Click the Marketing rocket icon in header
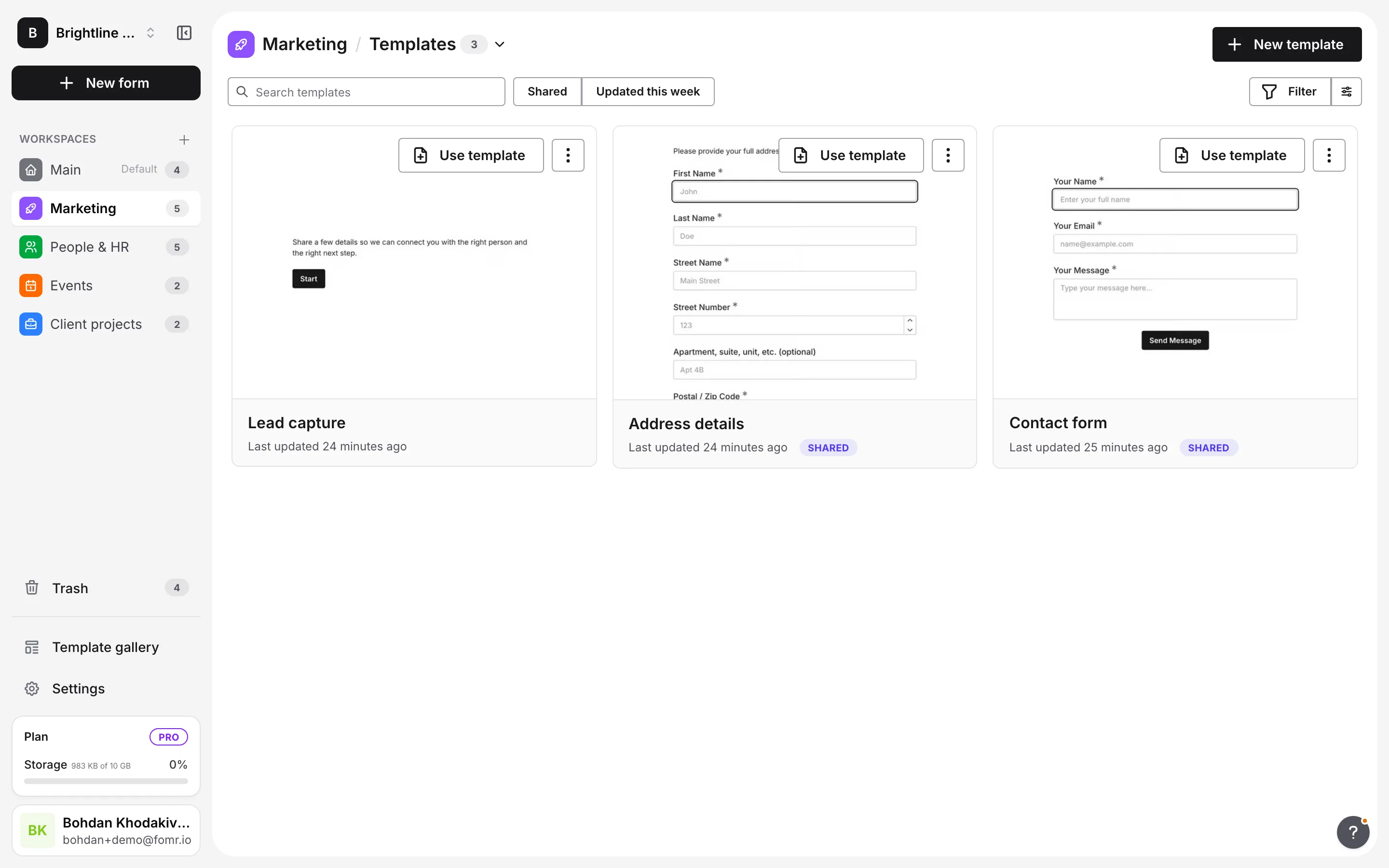This screenshot has height=868, width=1389. (241, 44)
